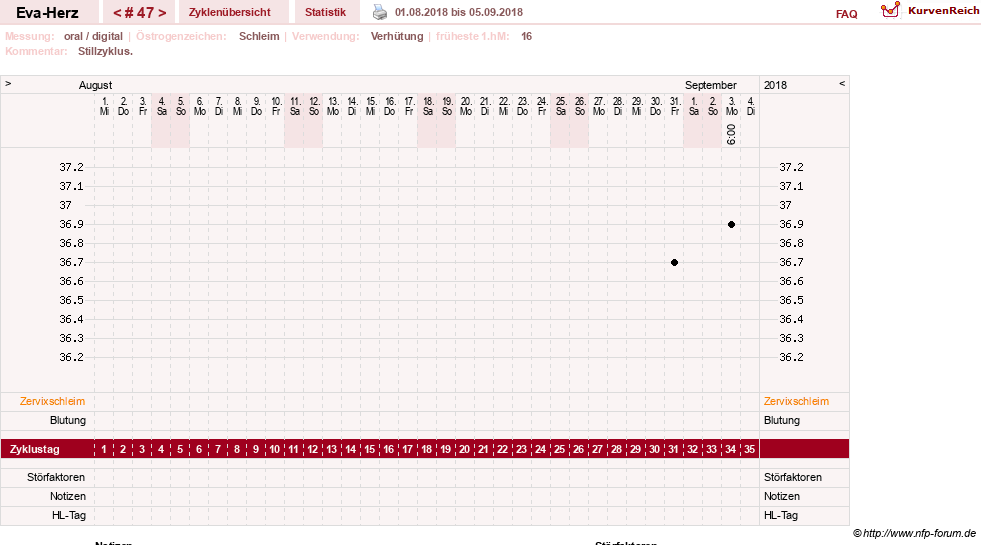
Task: Select the 36.7 temperature point on day 31
Action: [x=674, y=262]
